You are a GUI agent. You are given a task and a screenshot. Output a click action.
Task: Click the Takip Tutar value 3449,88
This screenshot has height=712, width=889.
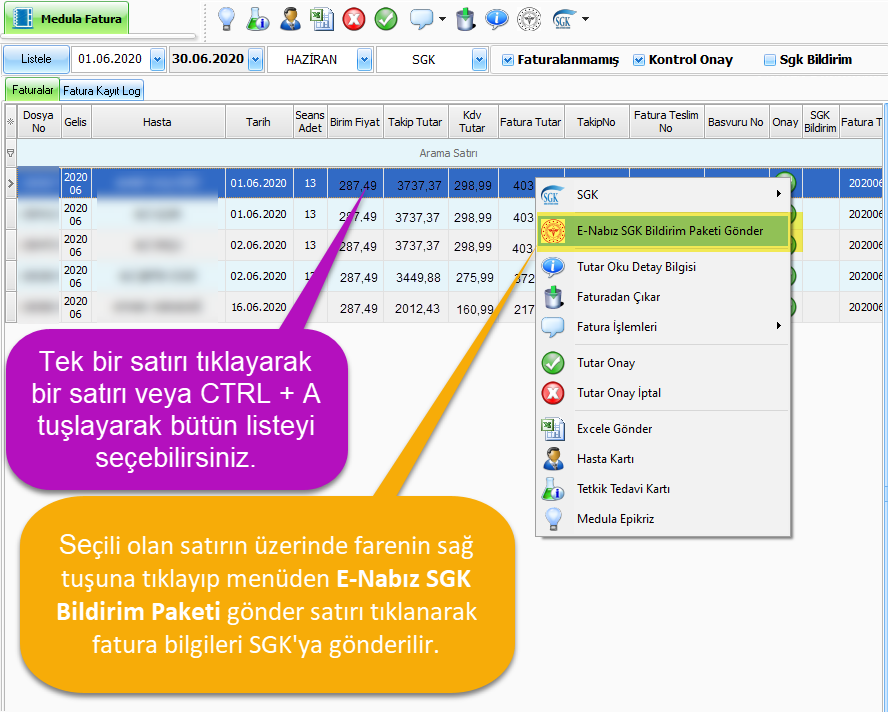pyautogui.click(x=417, y=277)
